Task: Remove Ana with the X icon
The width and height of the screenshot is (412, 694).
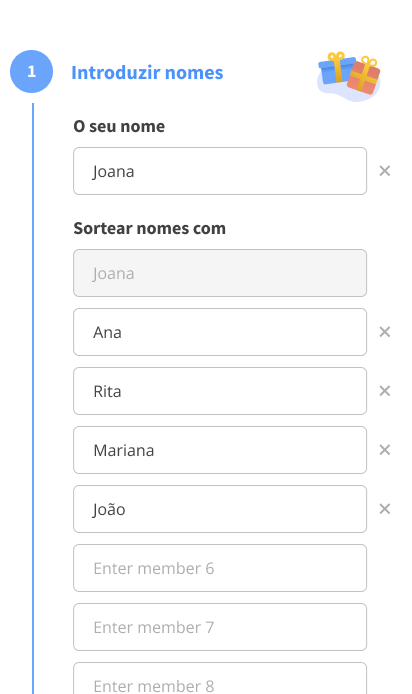Action: pyautogui.click(x=385, y=332)
